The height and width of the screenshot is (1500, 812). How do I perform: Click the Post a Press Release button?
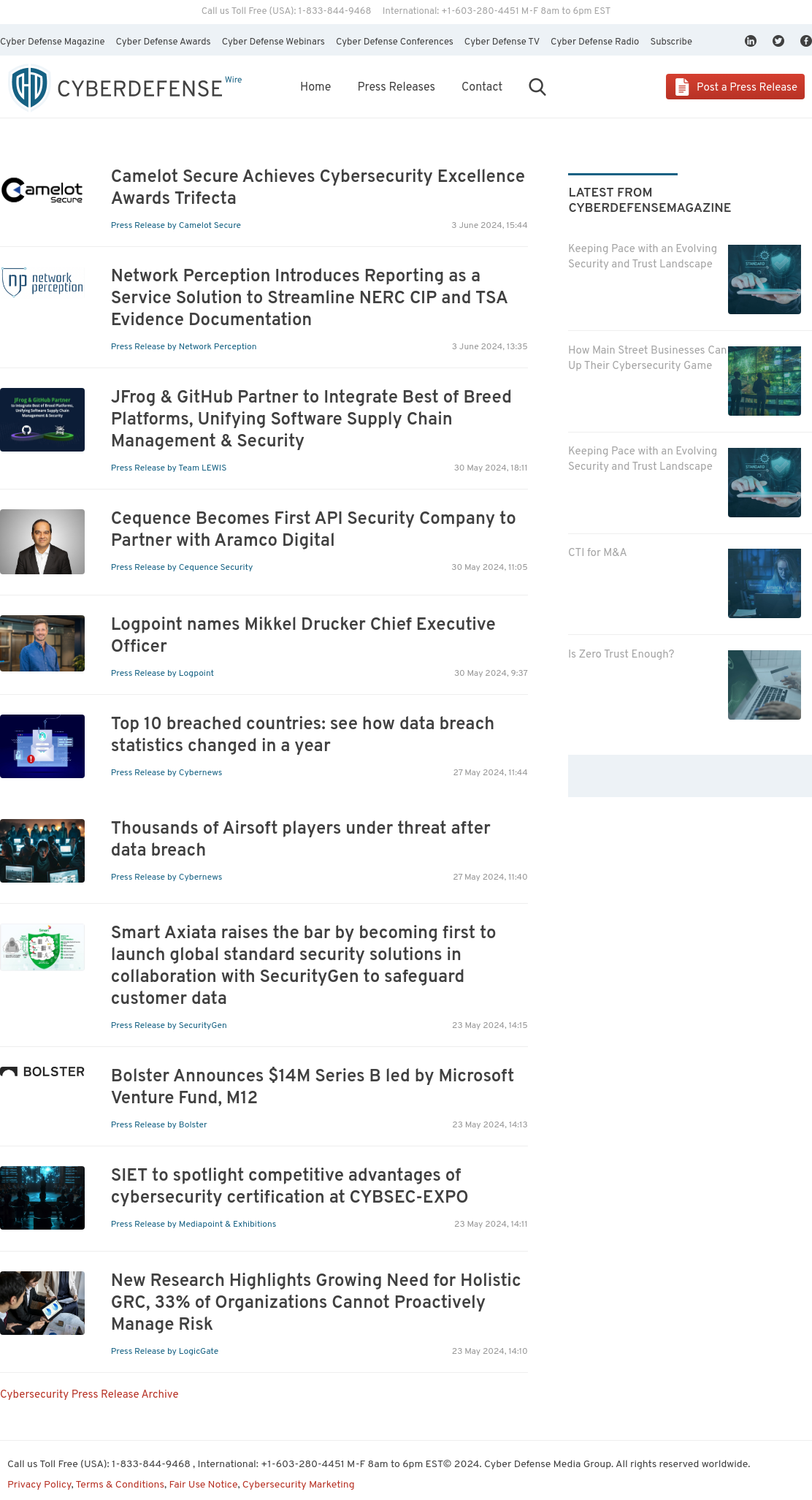[735, 86]
